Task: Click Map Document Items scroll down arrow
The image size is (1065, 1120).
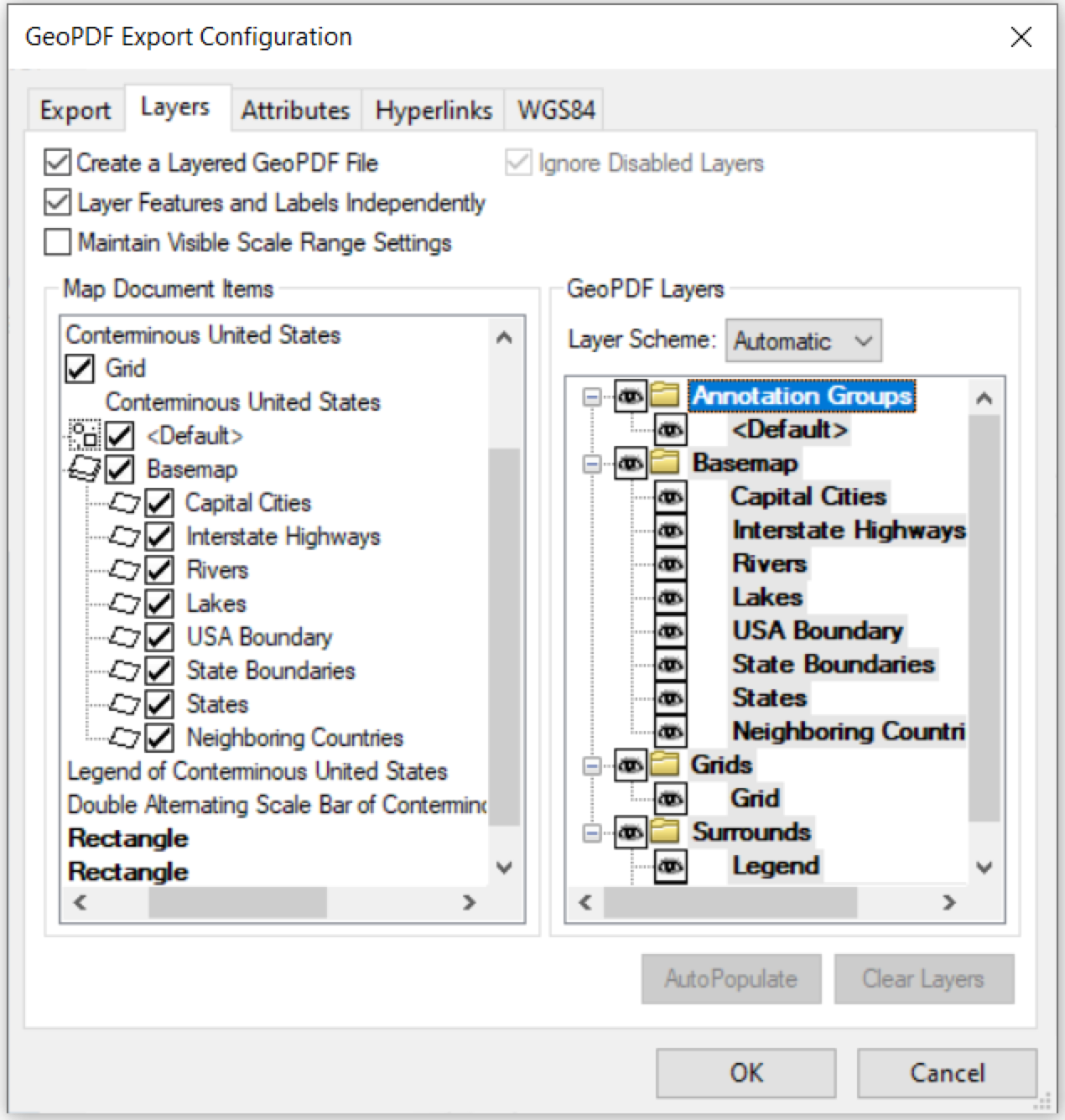Action: [x=504, y=868]
